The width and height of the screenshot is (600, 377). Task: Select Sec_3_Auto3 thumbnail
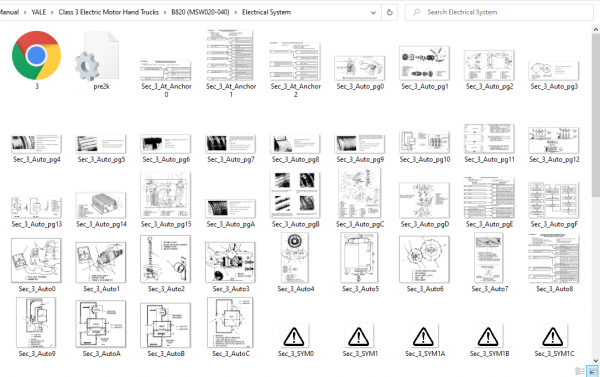pyautogui.click(x=230, y=262)
